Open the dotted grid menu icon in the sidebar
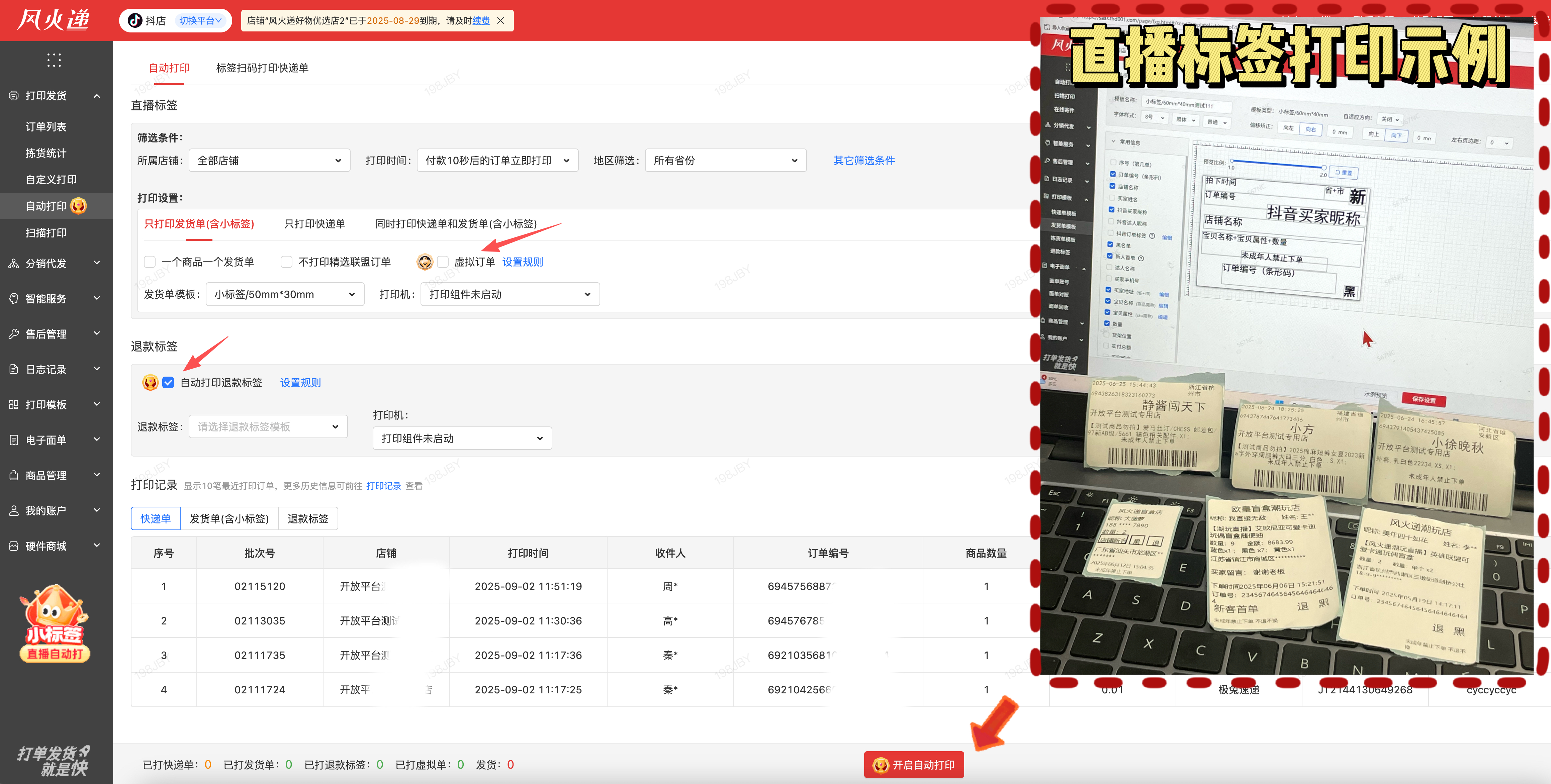The image size is (1551, 784). click(x=54, y=60)
